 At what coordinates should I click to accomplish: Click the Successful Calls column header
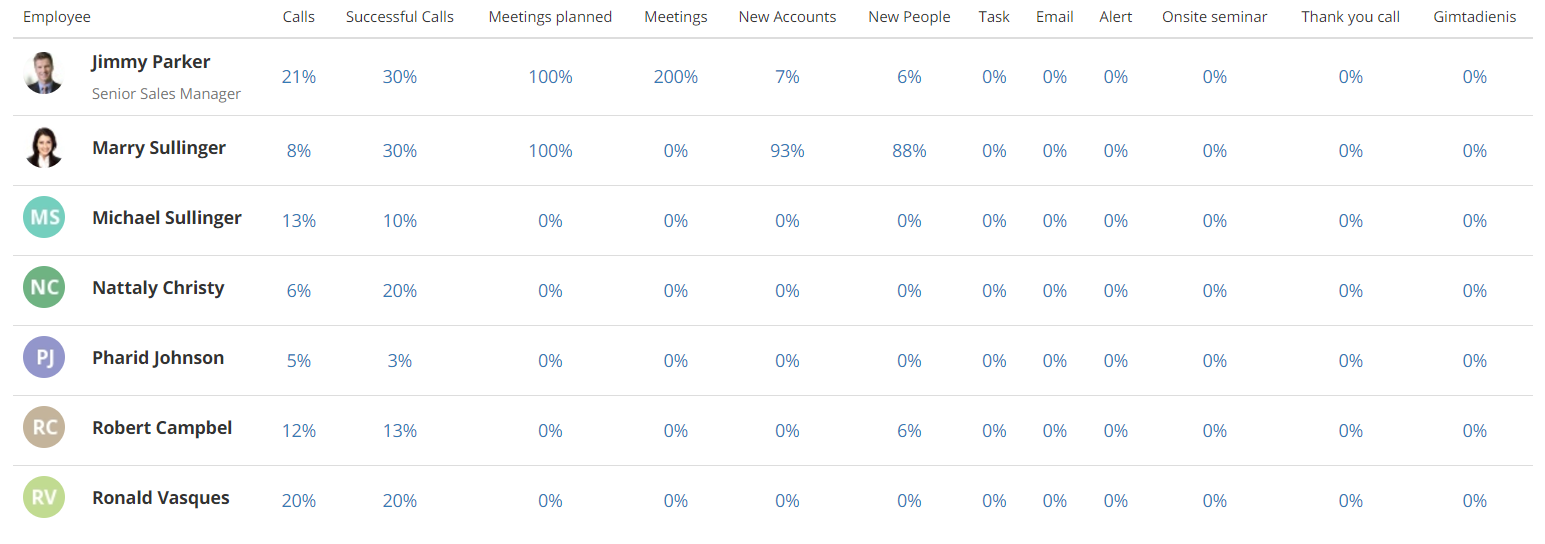pyautogui.click(x=400, y=17)
